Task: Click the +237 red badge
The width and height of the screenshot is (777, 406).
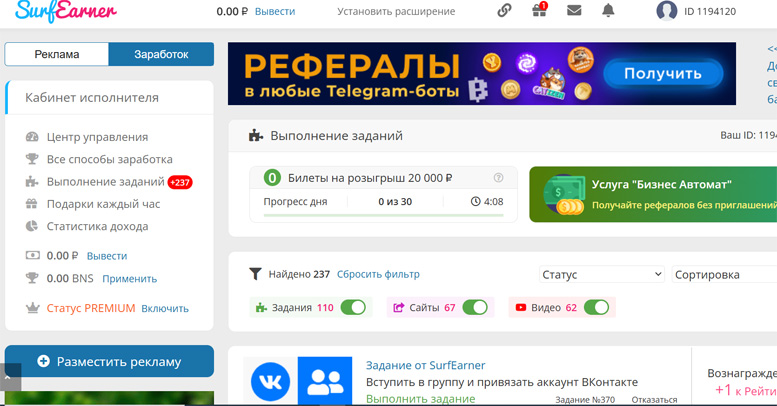Action: click(180, 182)
